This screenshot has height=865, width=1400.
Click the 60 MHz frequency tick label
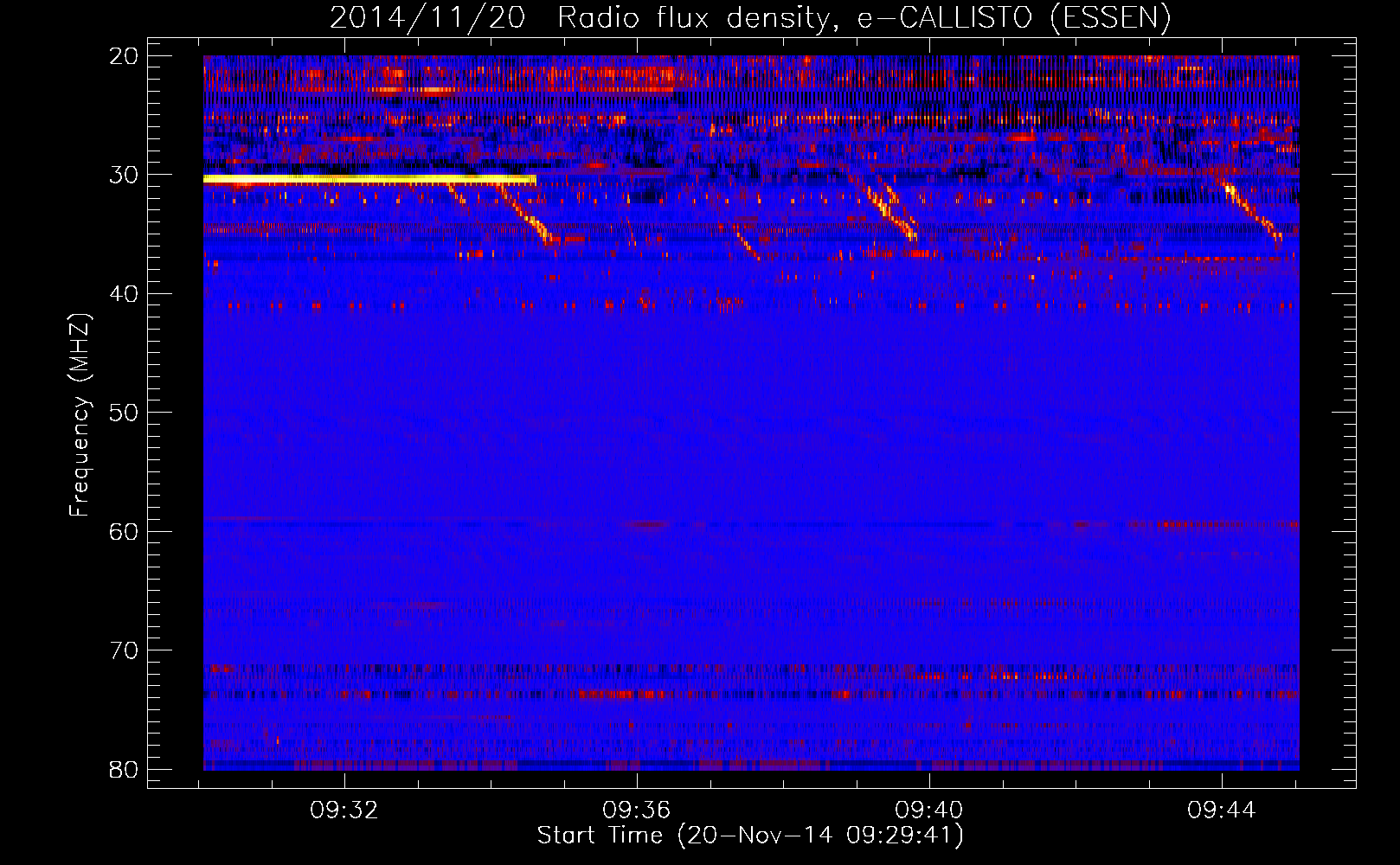[124, 531]
